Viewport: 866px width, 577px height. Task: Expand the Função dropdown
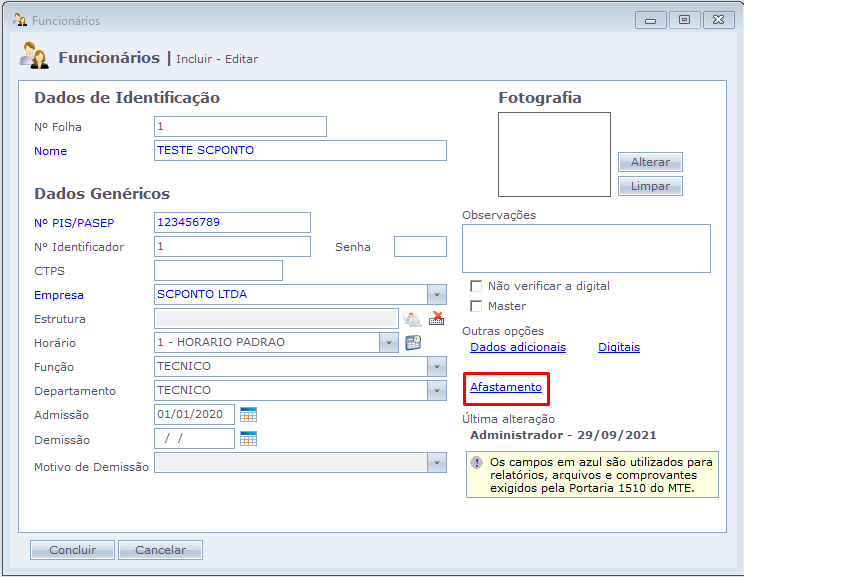click(x=436, y=367)
